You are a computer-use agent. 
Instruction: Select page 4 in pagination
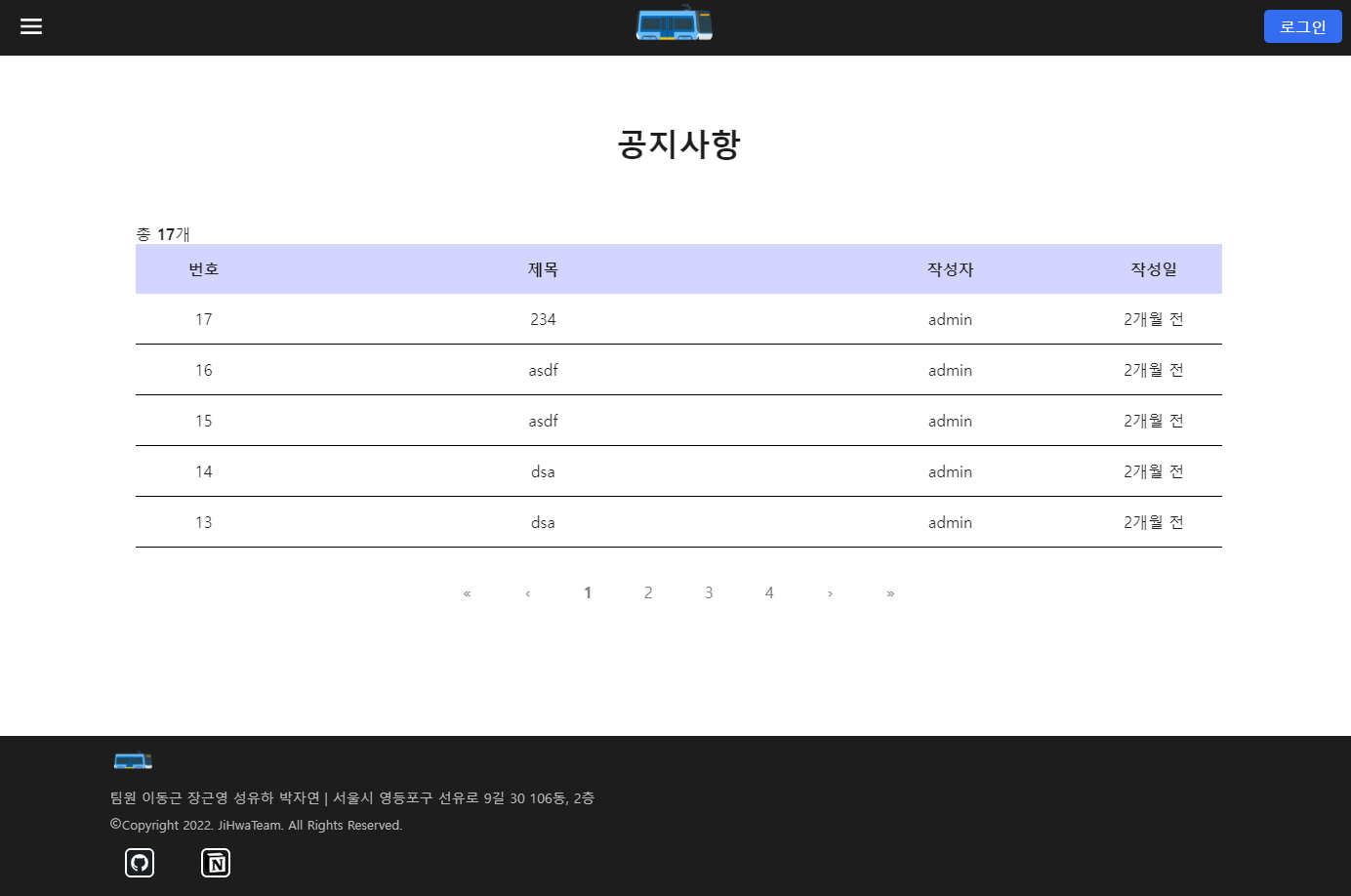click(769, 592)
